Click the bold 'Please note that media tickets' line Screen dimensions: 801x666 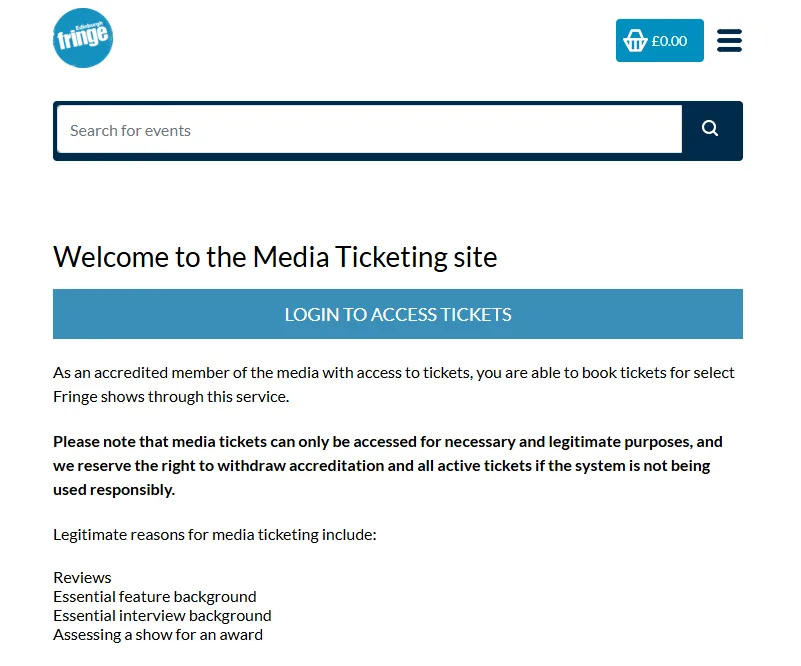tap(387, 442)
